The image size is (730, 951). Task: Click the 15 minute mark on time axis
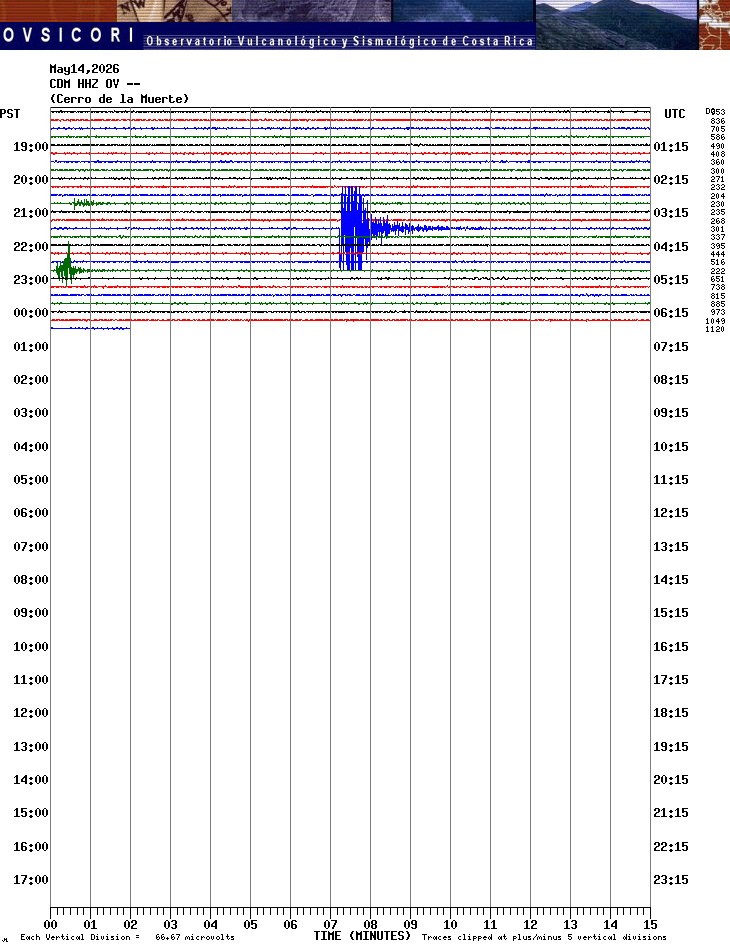(x=650, y=925)
